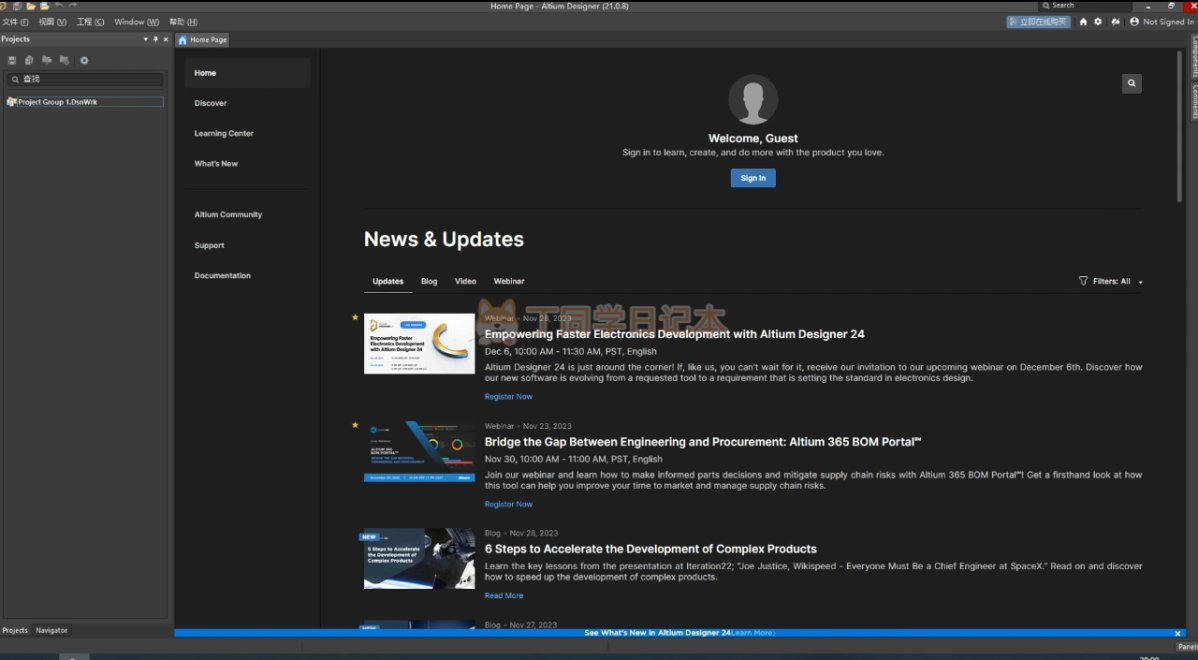Click the Not Signed In user icon

click(1134, 22)
